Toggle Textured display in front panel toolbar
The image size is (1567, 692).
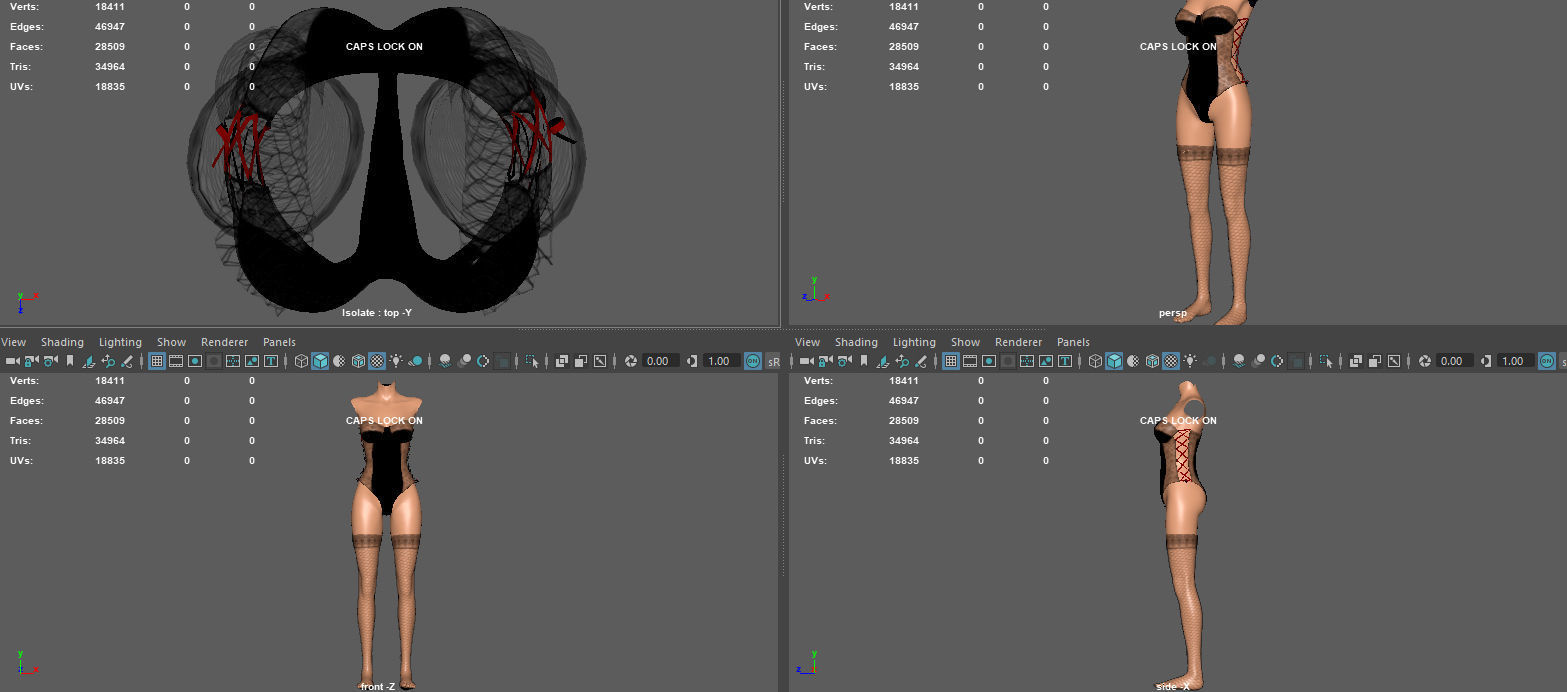pos(376,361)
